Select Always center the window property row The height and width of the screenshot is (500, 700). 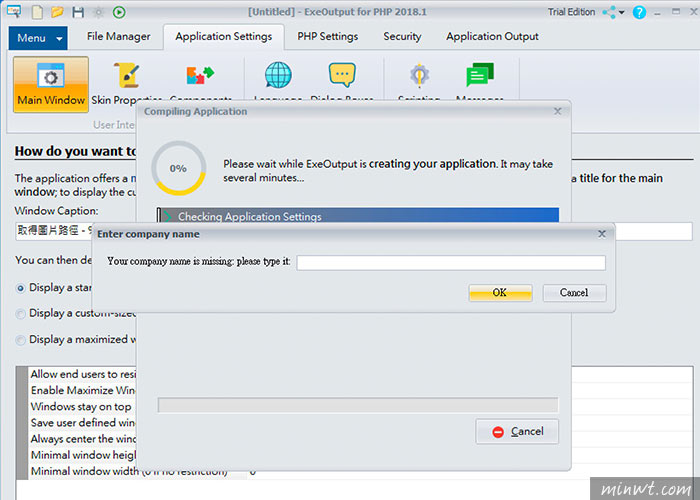pos(83,438)
